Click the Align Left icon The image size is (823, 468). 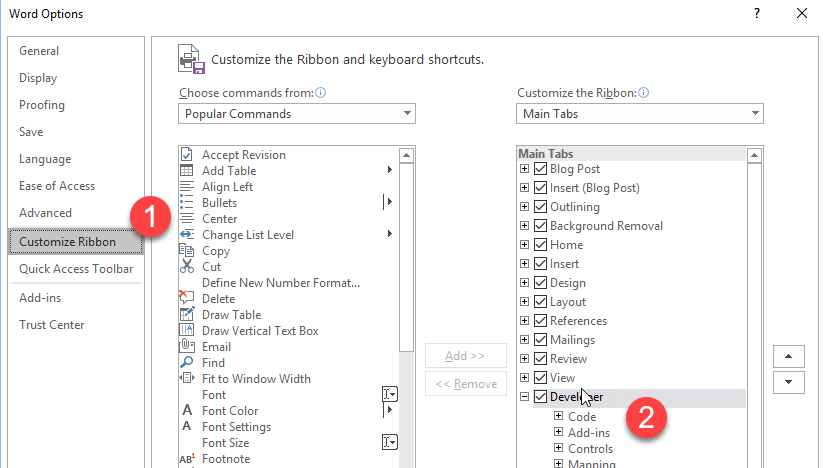coord(186,186)
